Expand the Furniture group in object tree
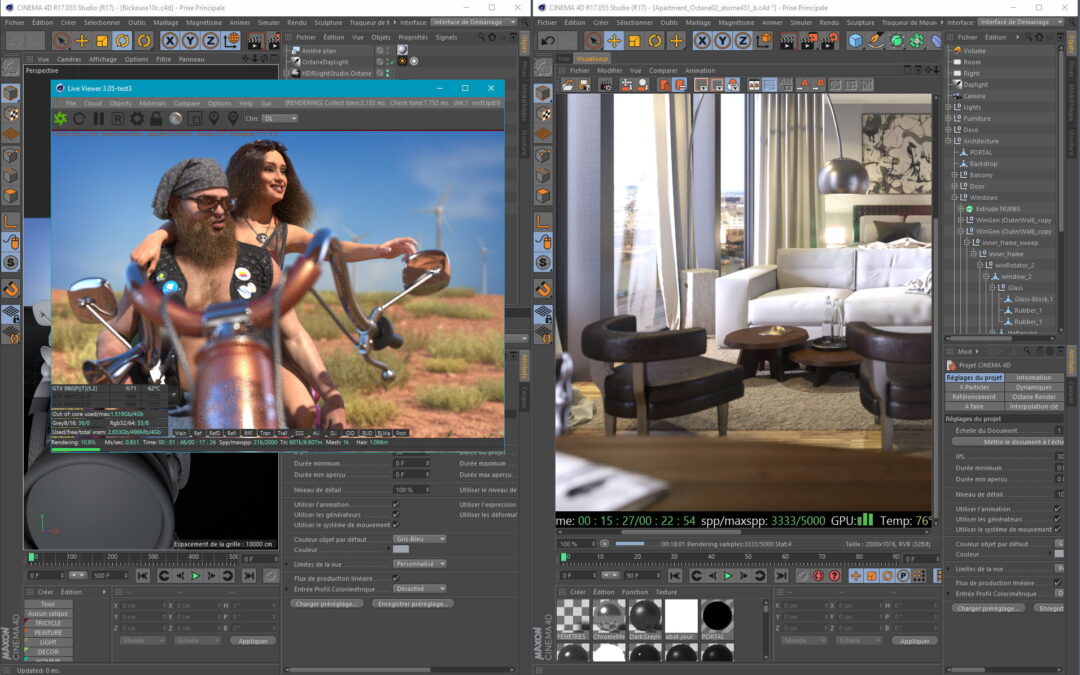The width and height of the screenshot is (1080, 675). (x=949, y=118)
